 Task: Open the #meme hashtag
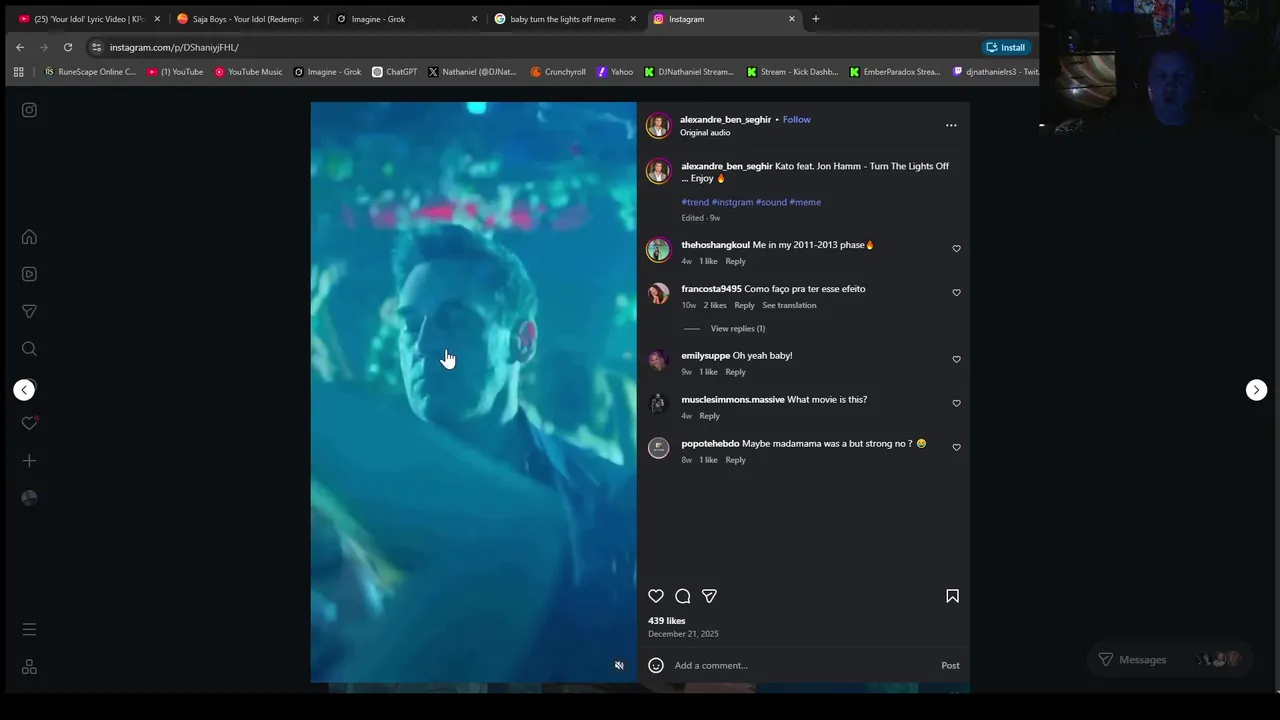pos(805,202)
